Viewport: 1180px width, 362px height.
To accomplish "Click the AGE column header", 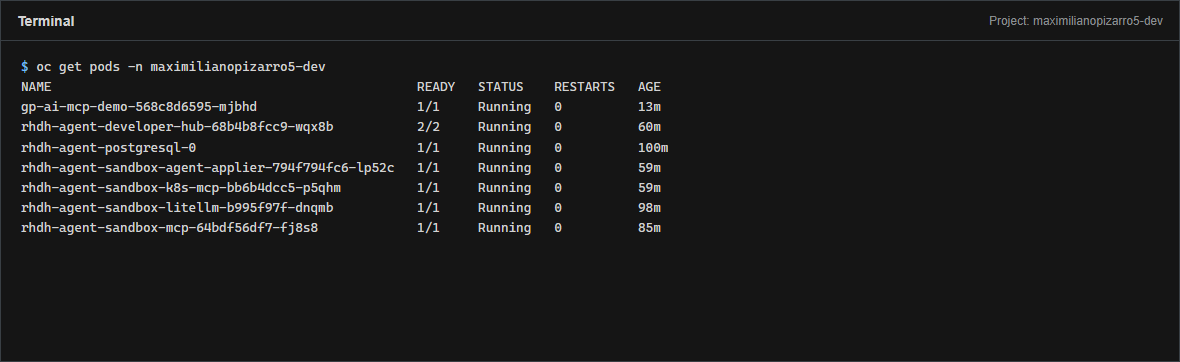I will coord(649,87).
